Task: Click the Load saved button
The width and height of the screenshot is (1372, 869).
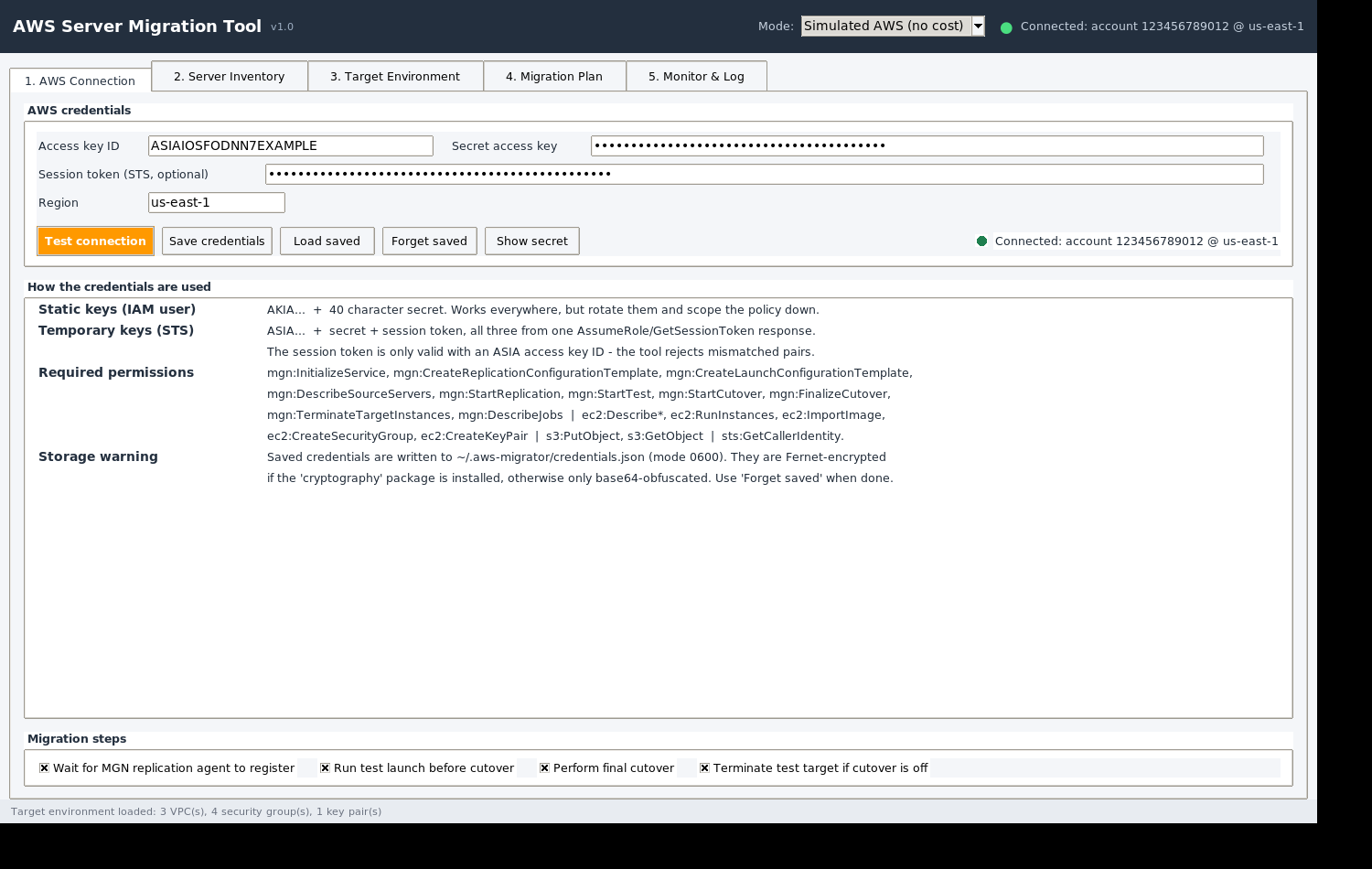Action: point(327,241)
